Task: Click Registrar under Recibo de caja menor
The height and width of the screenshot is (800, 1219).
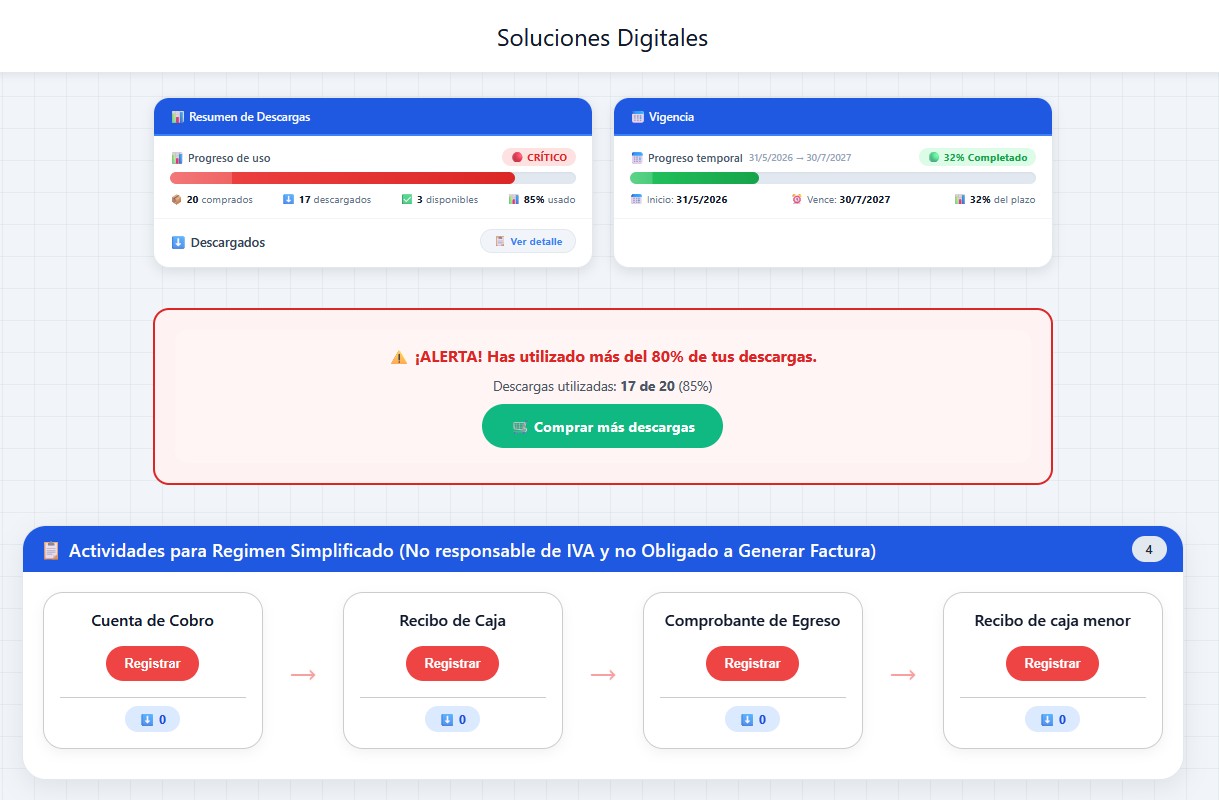Action: [1052, 663]
